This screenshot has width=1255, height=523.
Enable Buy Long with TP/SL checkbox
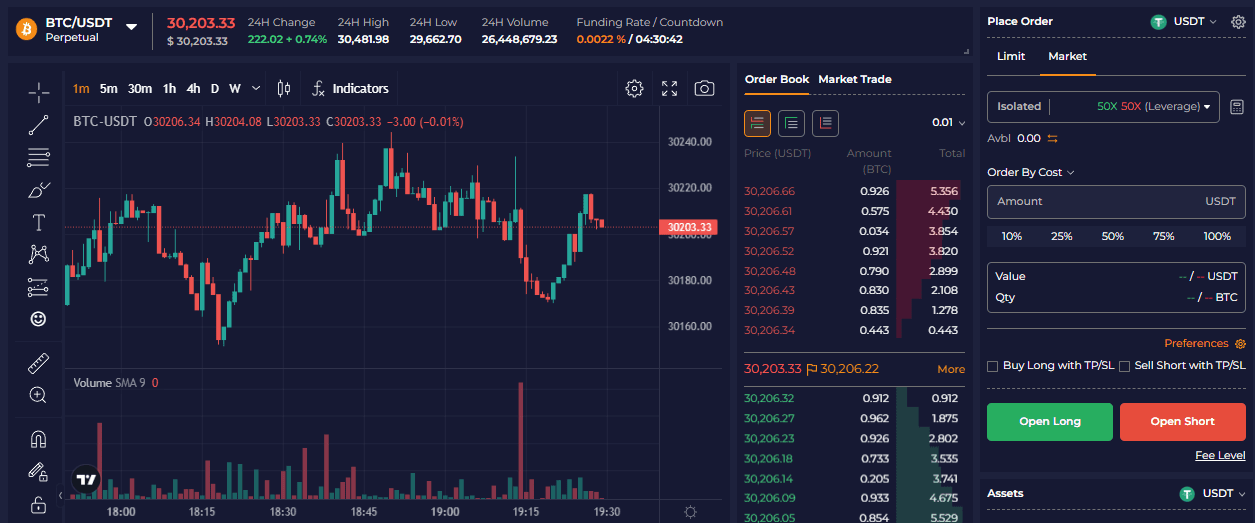click(993, 366)
